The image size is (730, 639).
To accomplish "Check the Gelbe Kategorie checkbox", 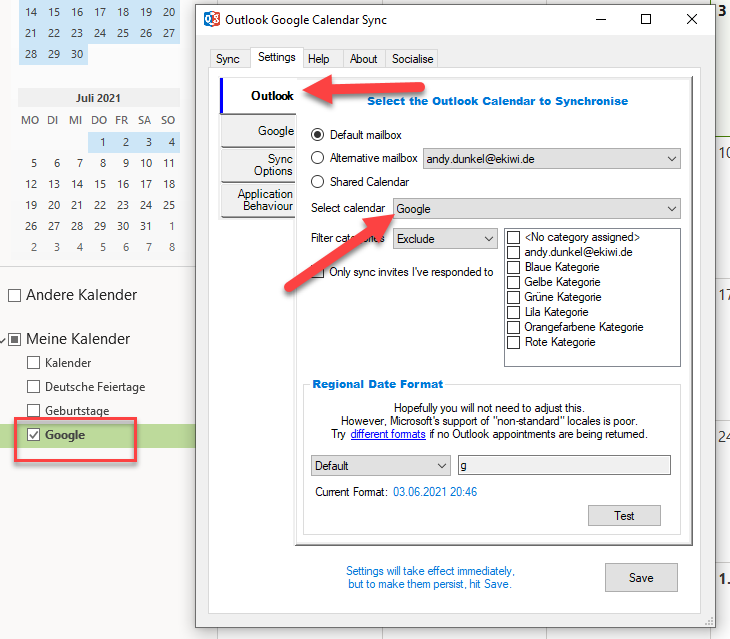I will tap(514, 282).
